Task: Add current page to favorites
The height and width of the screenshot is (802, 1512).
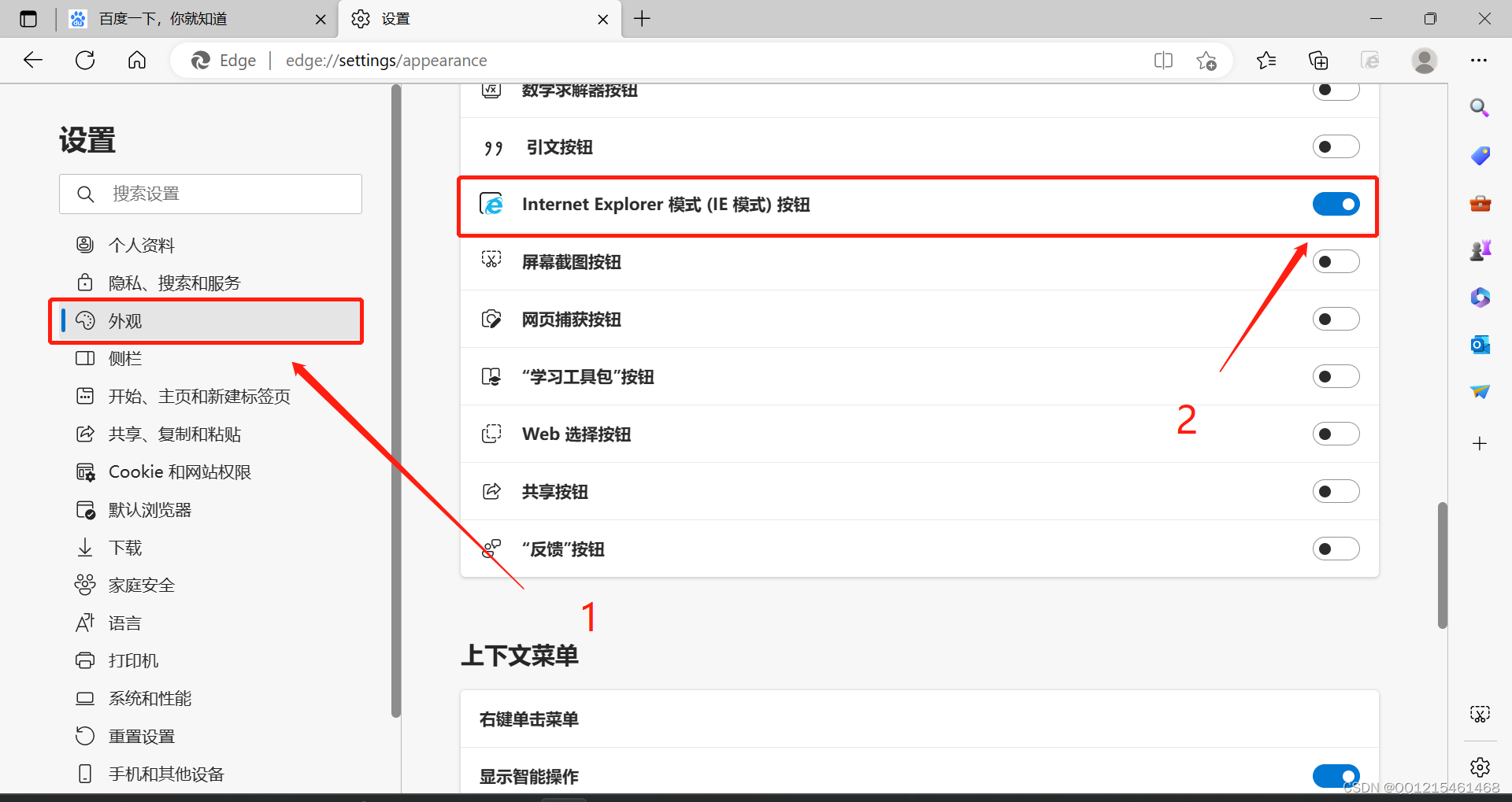Action: [1207, 60]
